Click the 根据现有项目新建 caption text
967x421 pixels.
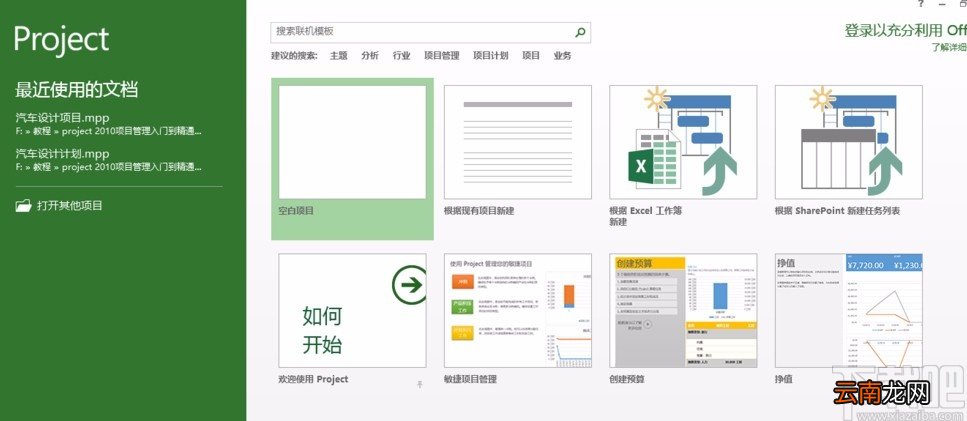[479, 211]
